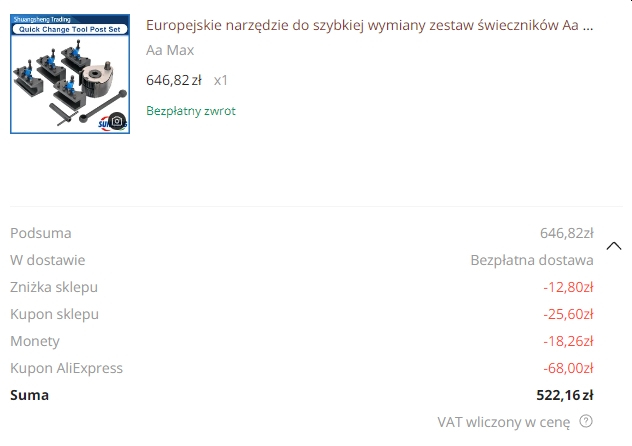Click the Bezpłatna dostawa value
This screenshot has height=446, width=632.
click(531, 260)
